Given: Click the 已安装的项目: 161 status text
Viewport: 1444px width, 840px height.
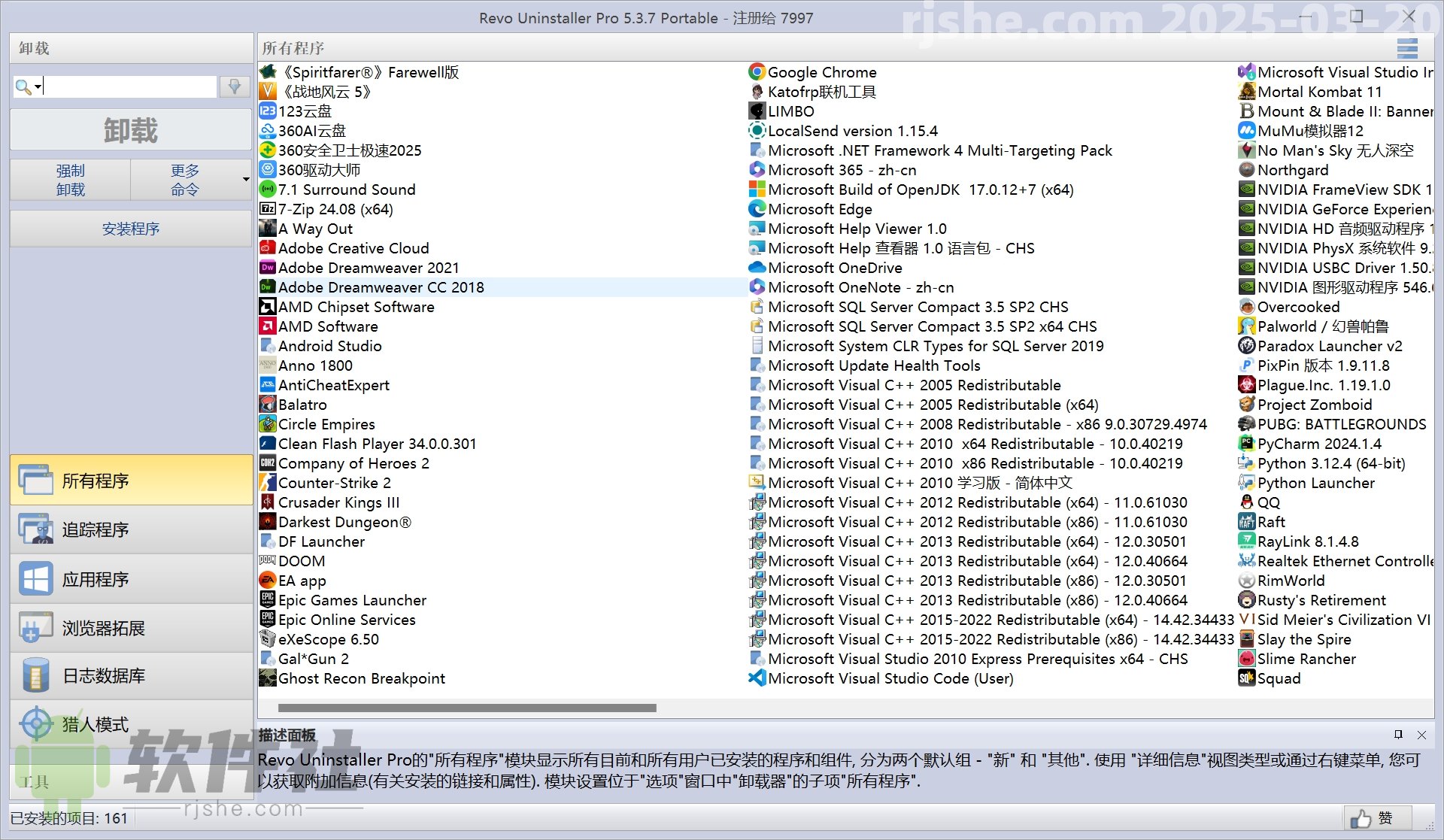Looking at the screenshot, I should click(69, 818).
